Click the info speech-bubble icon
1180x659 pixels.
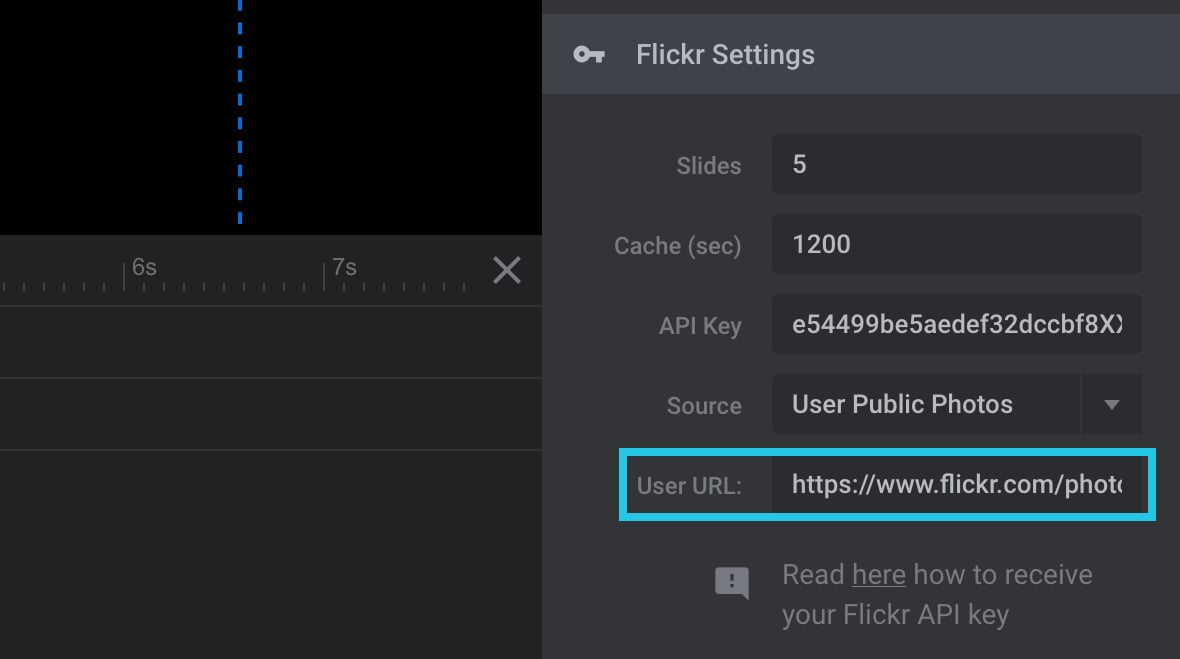point(731,582)
